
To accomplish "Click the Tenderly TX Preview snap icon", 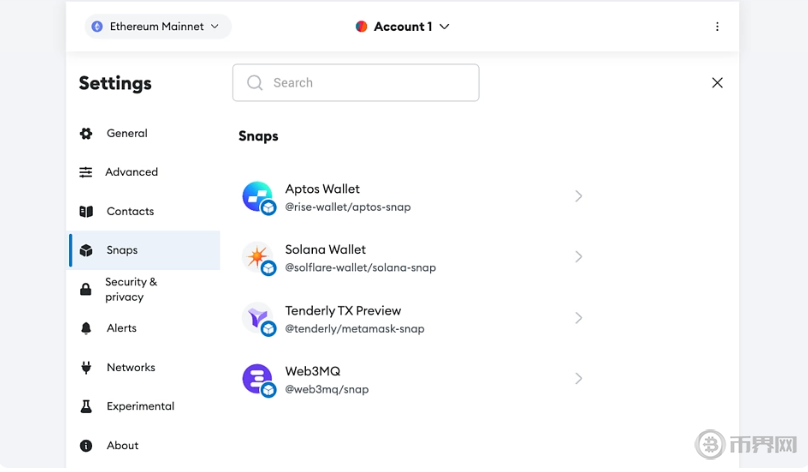I will point(257,318).
